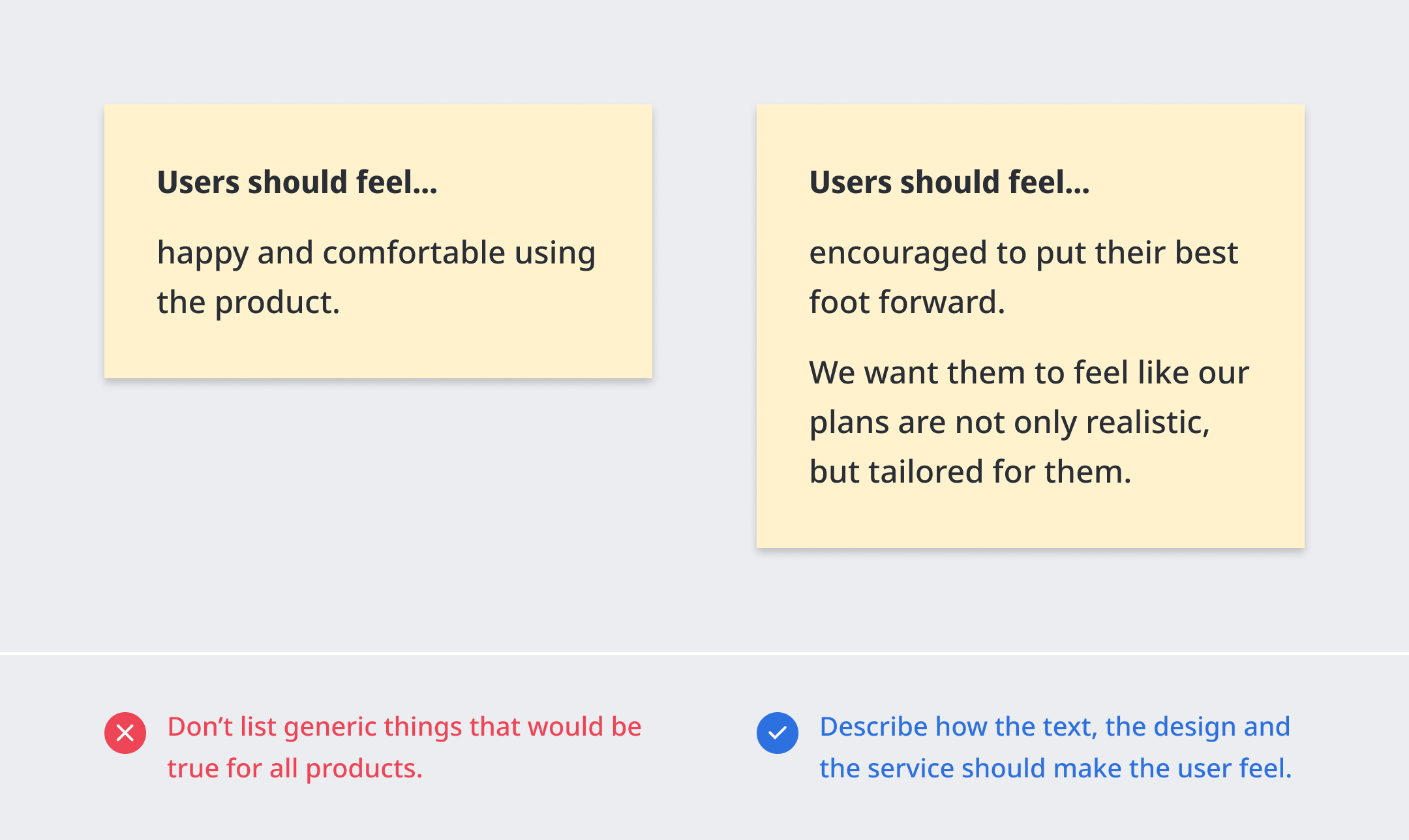
Task: Click the red X circle icon
Action: pos(125,733)
